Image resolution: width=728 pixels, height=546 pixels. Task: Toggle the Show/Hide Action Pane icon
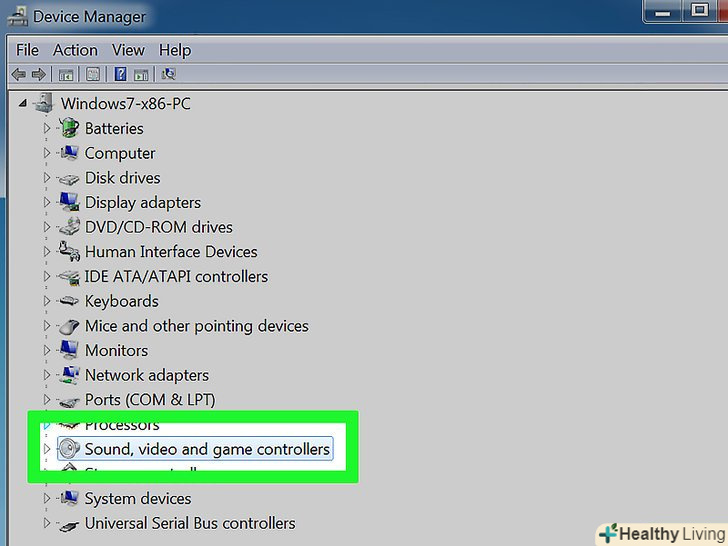141,74
